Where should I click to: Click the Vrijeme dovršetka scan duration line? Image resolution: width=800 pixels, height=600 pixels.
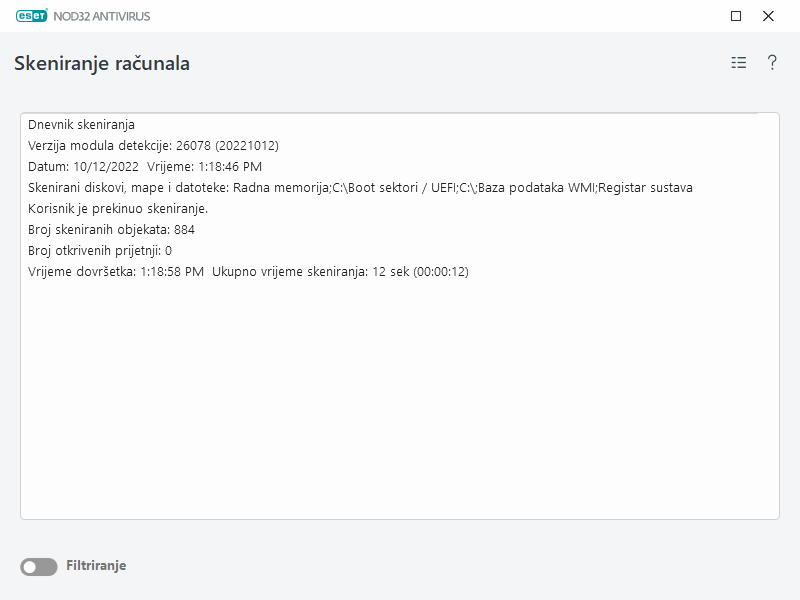249,273
